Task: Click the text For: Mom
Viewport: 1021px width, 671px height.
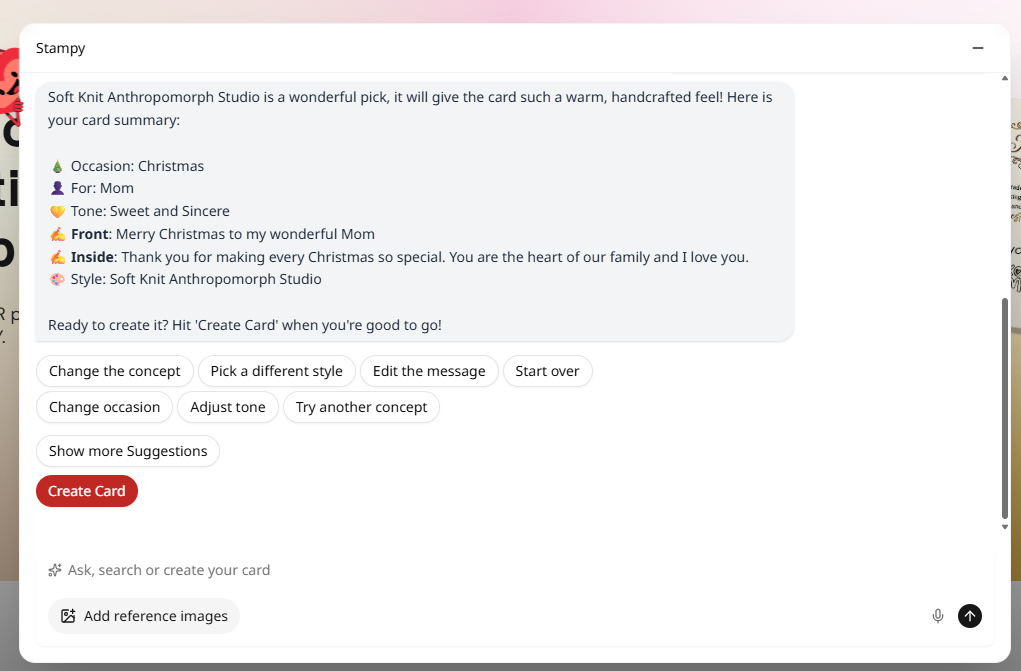Action: pyautogui.click(x=102, y=188)
